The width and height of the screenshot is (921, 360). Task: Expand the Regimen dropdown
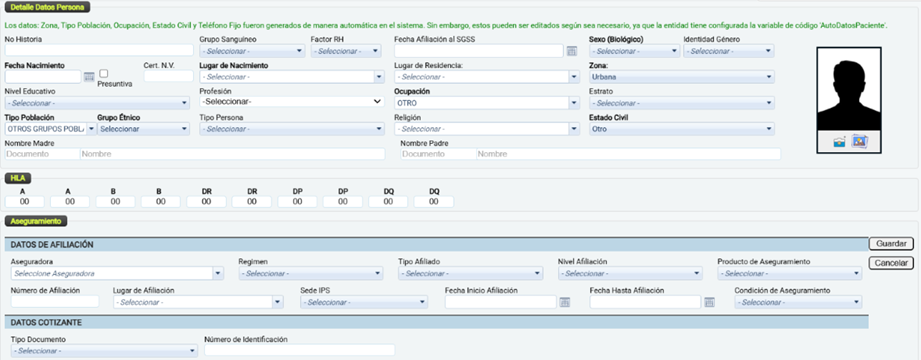[x=311, y=273]
